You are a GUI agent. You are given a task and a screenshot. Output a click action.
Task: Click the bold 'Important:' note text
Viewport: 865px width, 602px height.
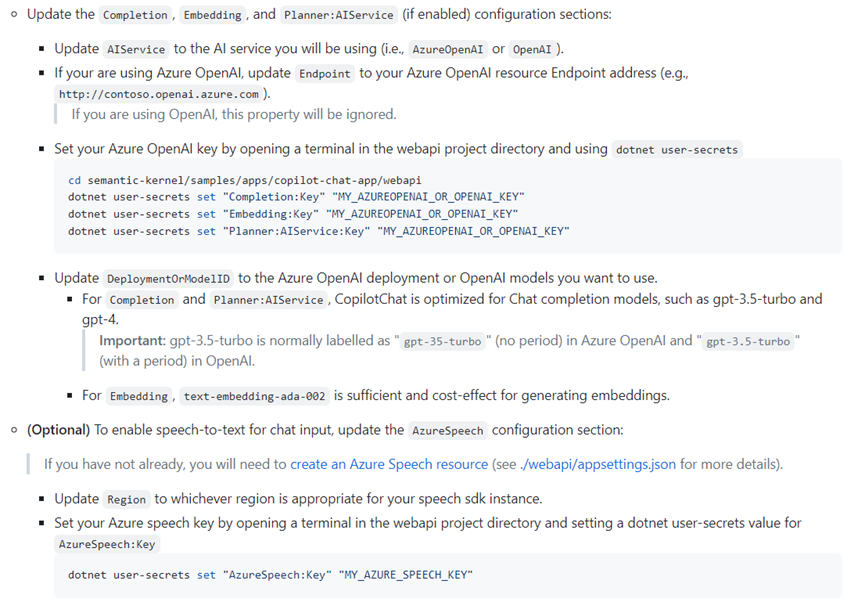(x=132, y=340)
